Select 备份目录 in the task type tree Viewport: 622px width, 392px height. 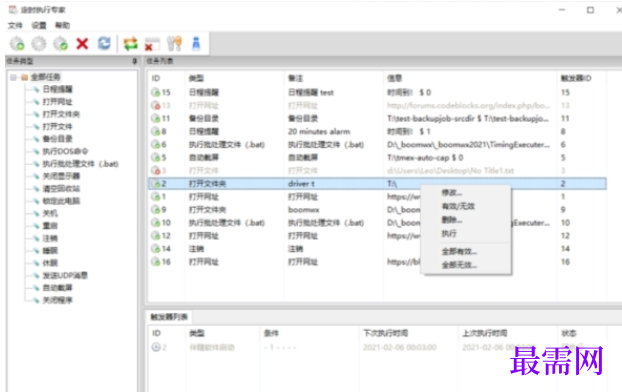pyautogui.click(x=58, y=139)
